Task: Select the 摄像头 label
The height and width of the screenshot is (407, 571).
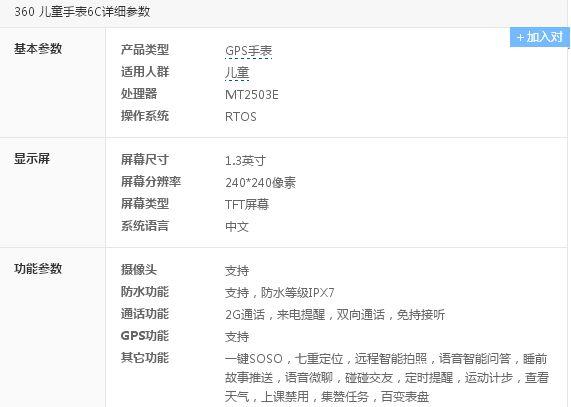Action: (139, 270)
